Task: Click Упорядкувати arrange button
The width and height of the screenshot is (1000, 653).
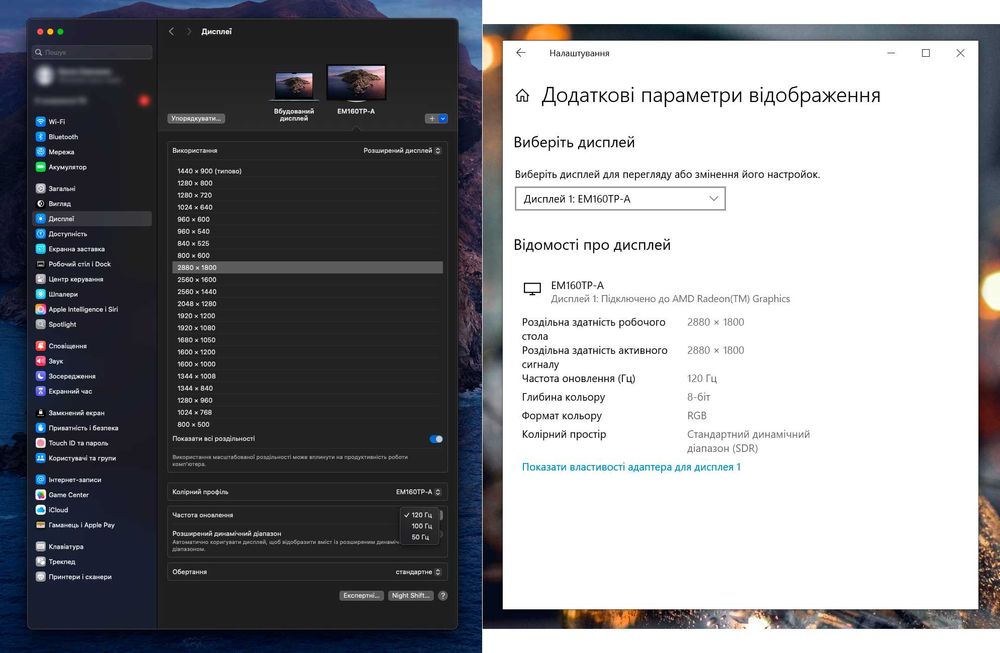Action: [196, 119]
